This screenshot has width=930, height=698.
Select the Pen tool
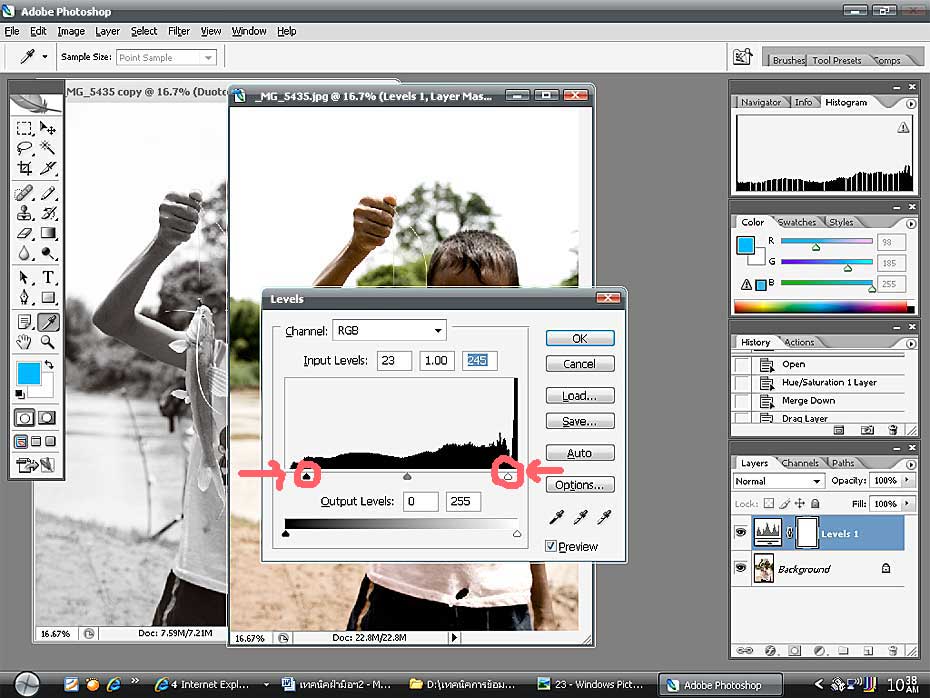tap(24, 297)
